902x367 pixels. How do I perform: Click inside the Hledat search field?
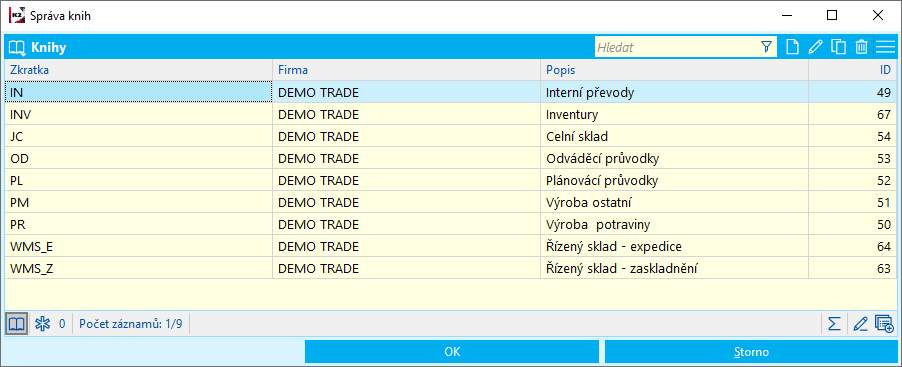pyautogui.click(x=677, y=47)
